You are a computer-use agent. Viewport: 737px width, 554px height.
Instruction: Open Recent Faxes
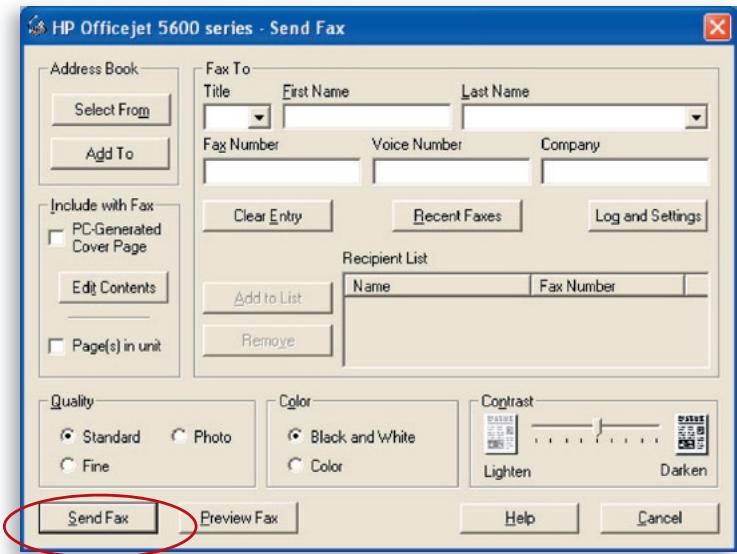(x=457, y=216)
